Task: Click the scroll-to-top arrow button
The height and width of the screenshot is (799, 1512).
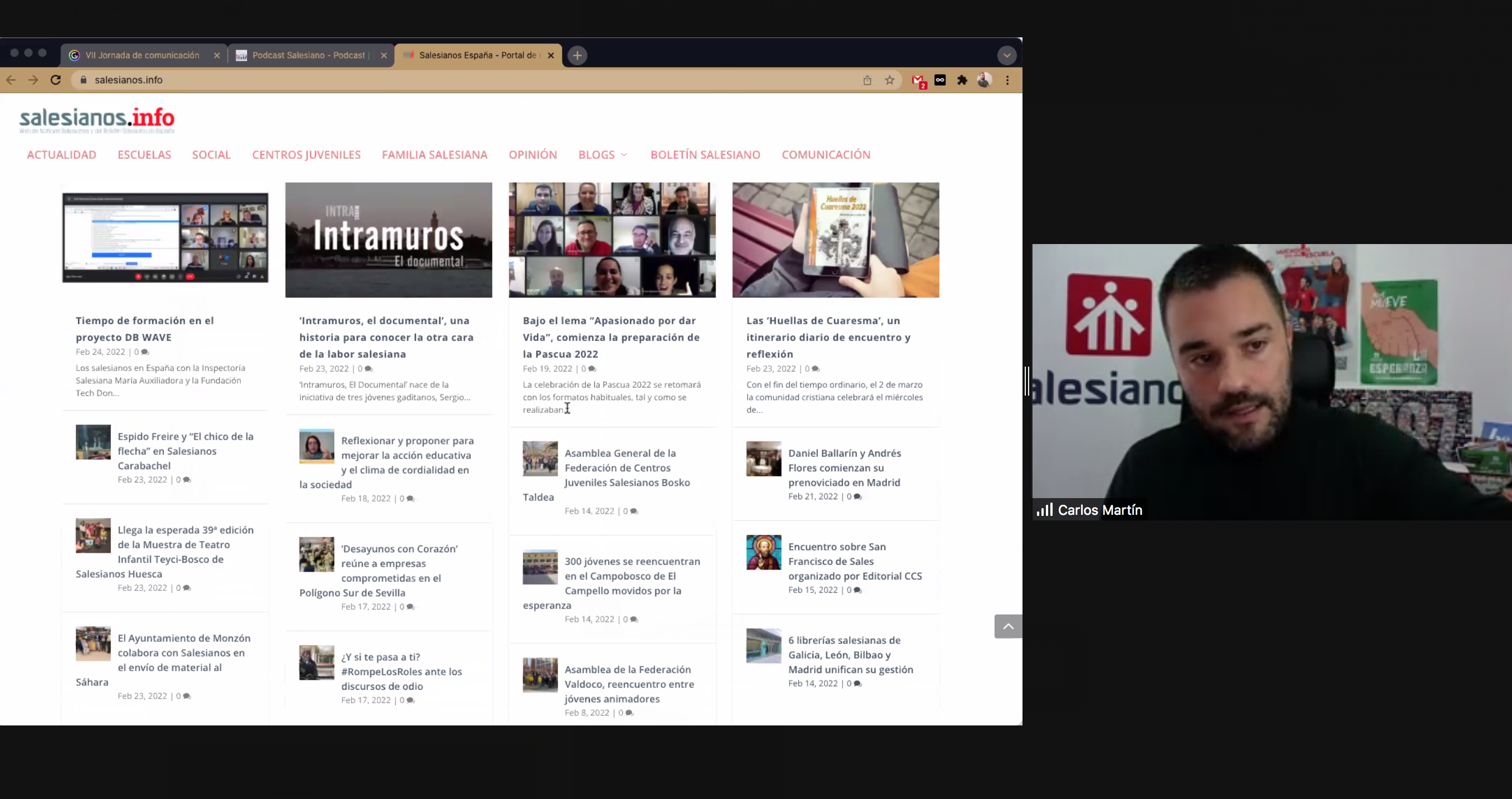Action: [1008, 626]
